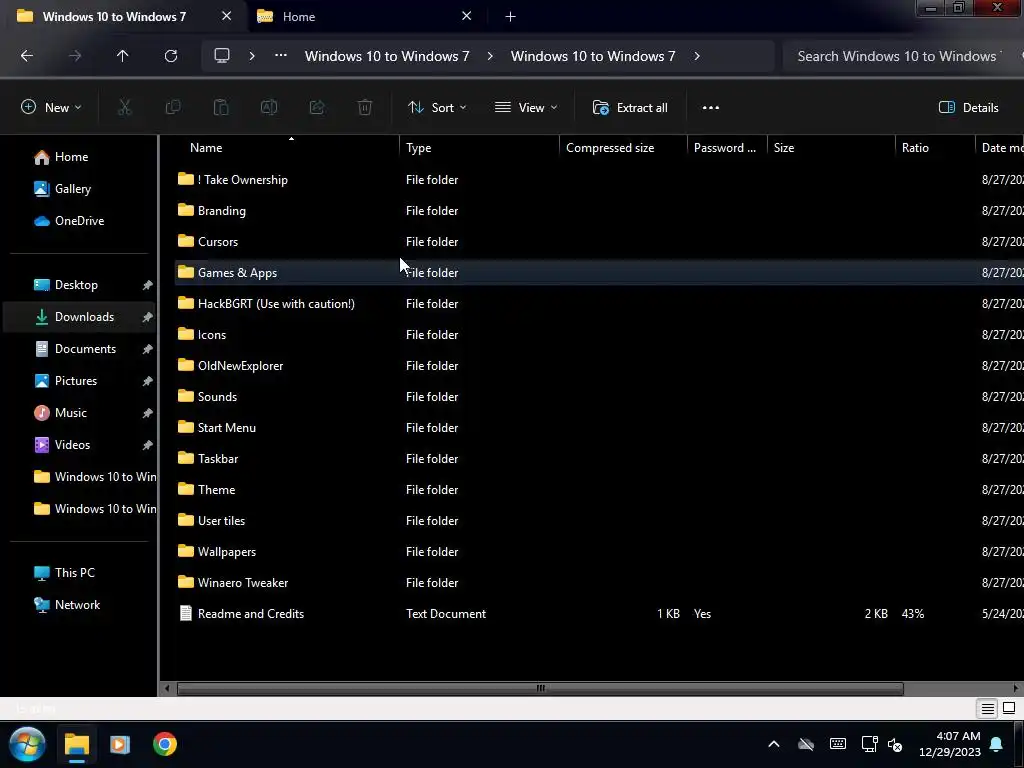Click the Paste clipboard icon

[x=221, y=108]
